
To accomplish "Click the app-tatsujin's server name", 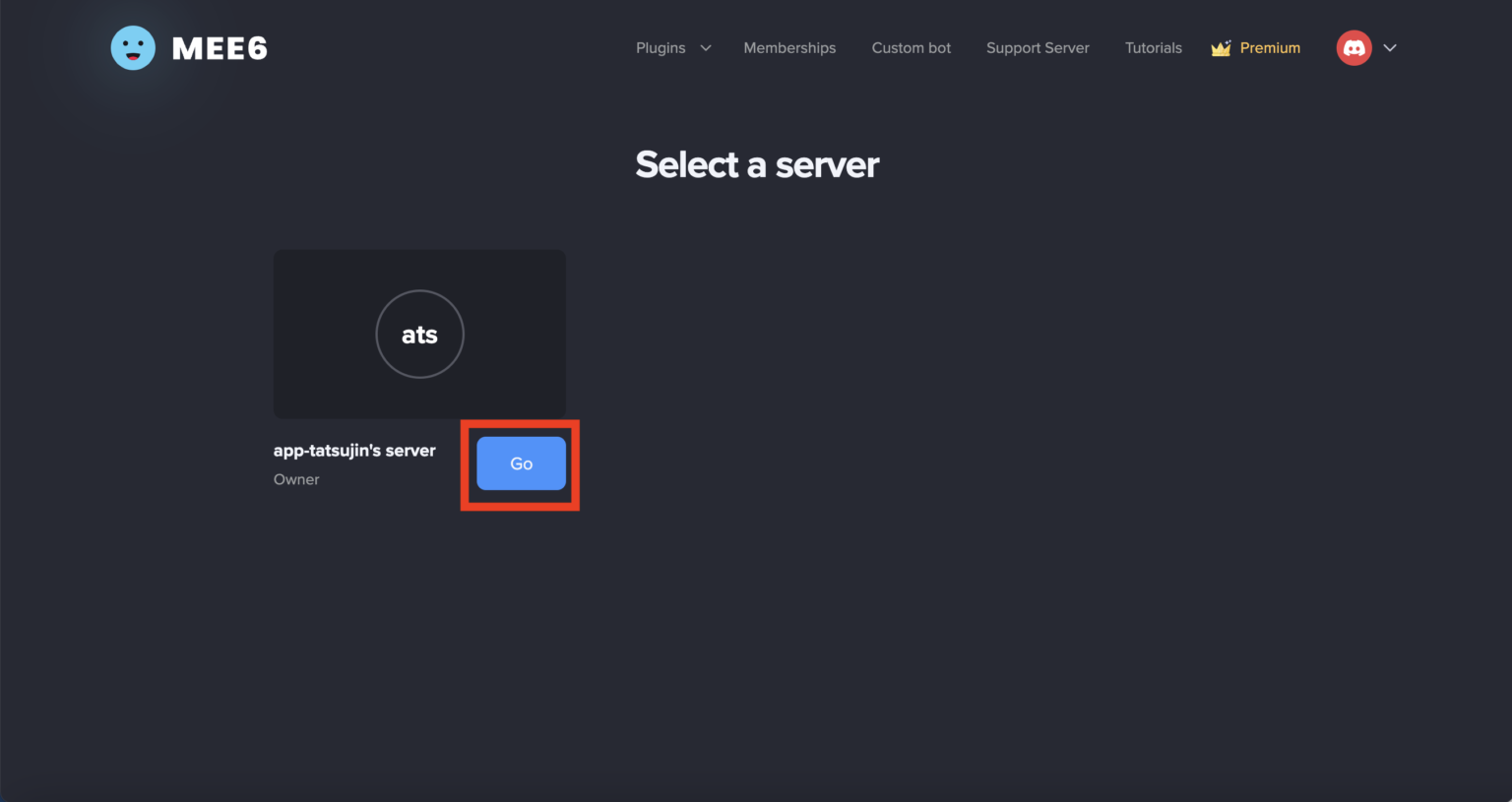I will pos(354,450).
